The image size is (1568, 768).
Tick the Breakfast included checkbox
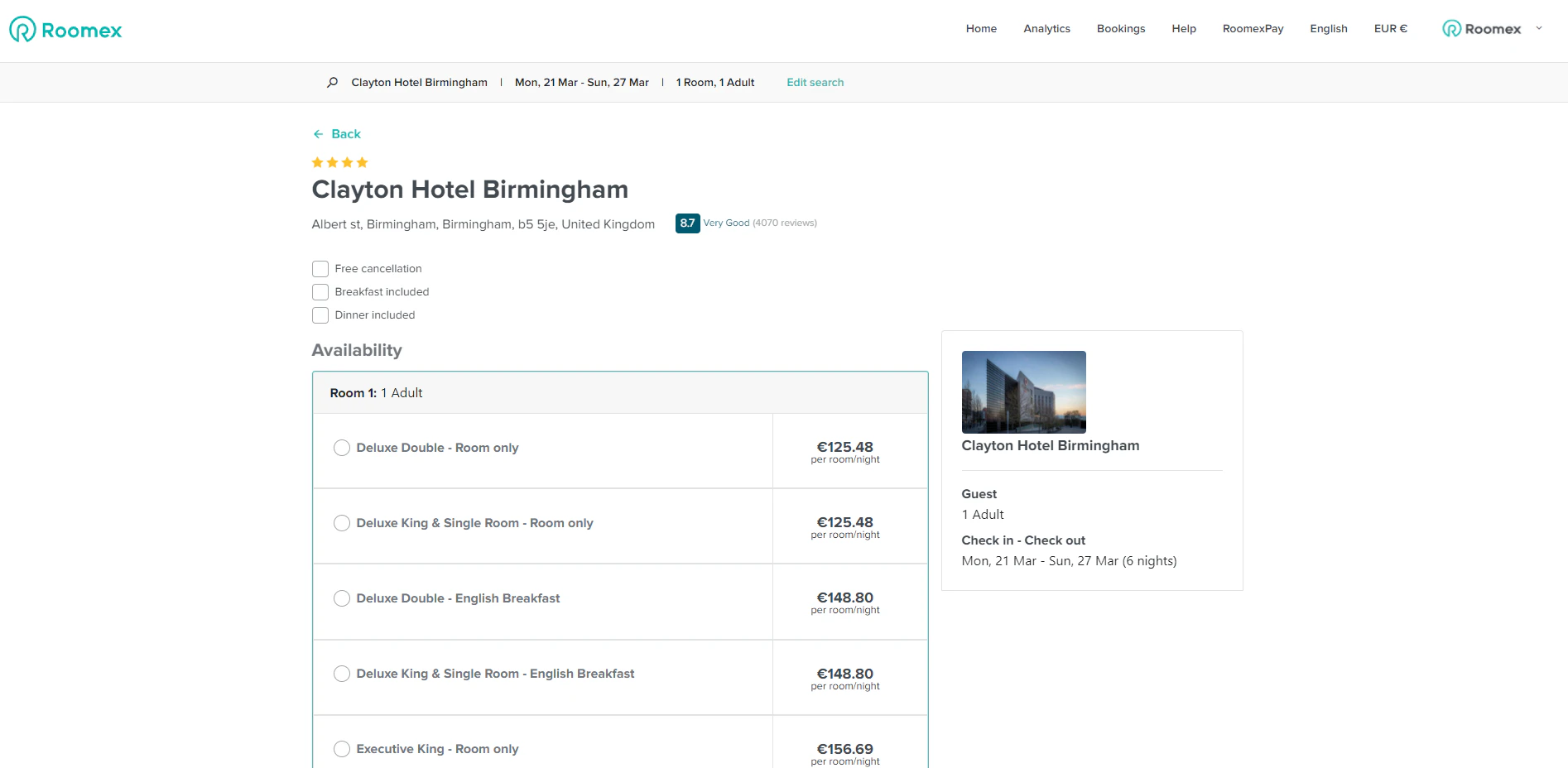(320, 292)
